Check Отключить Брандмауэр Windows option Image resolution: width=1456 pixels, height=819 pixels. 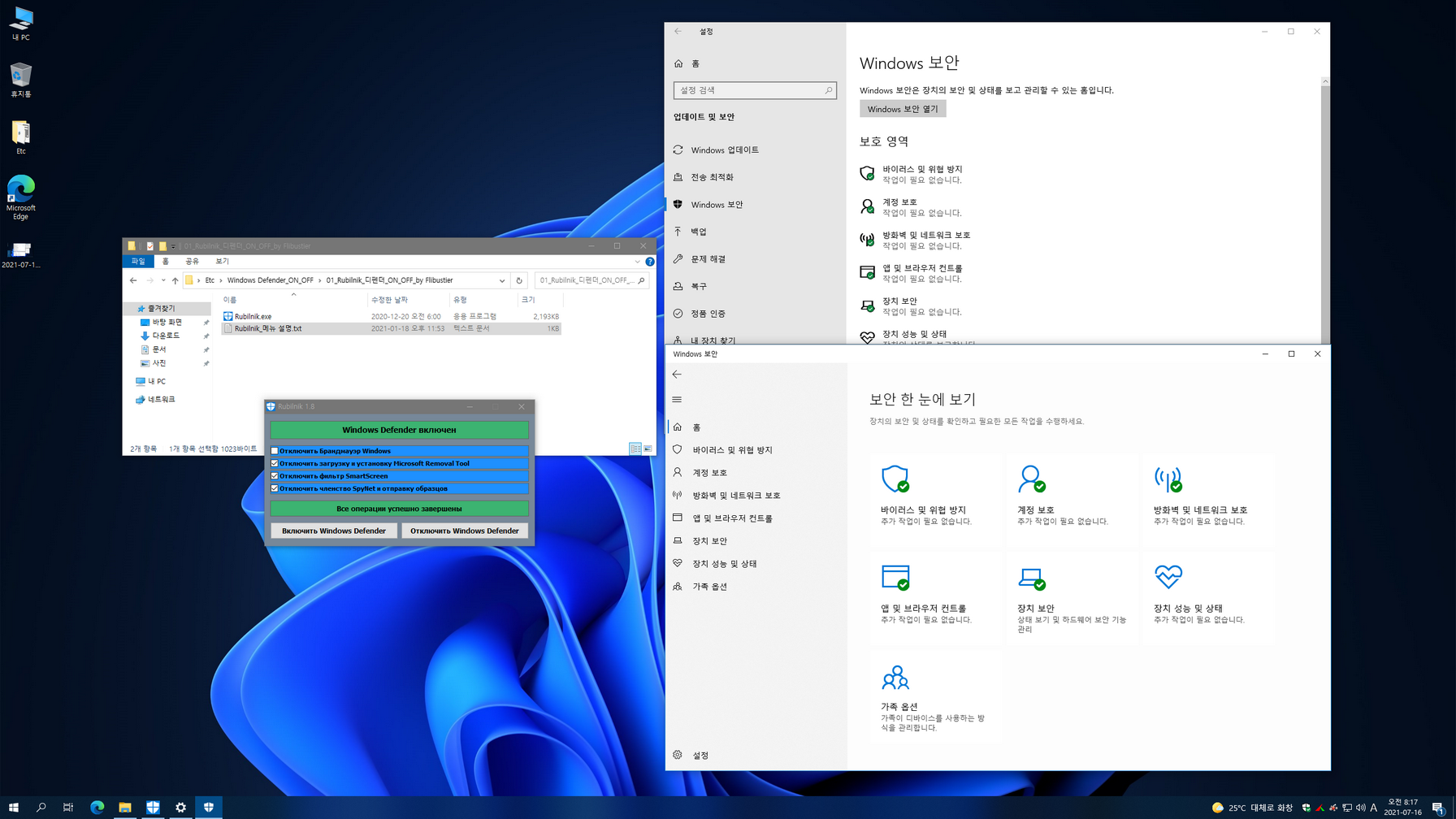coord(275,451)
